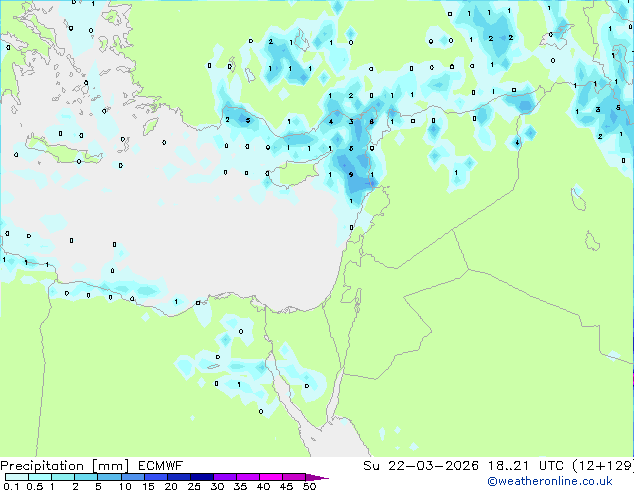
Task: Click the 10–15 mm legend swatch
Action: [x=133, y=477]
